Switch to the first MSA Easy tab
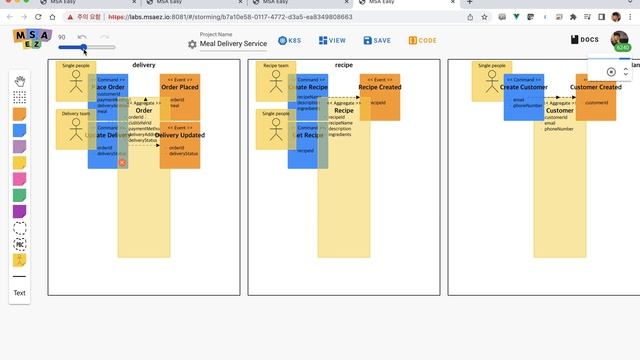 [x=87, y=2]
